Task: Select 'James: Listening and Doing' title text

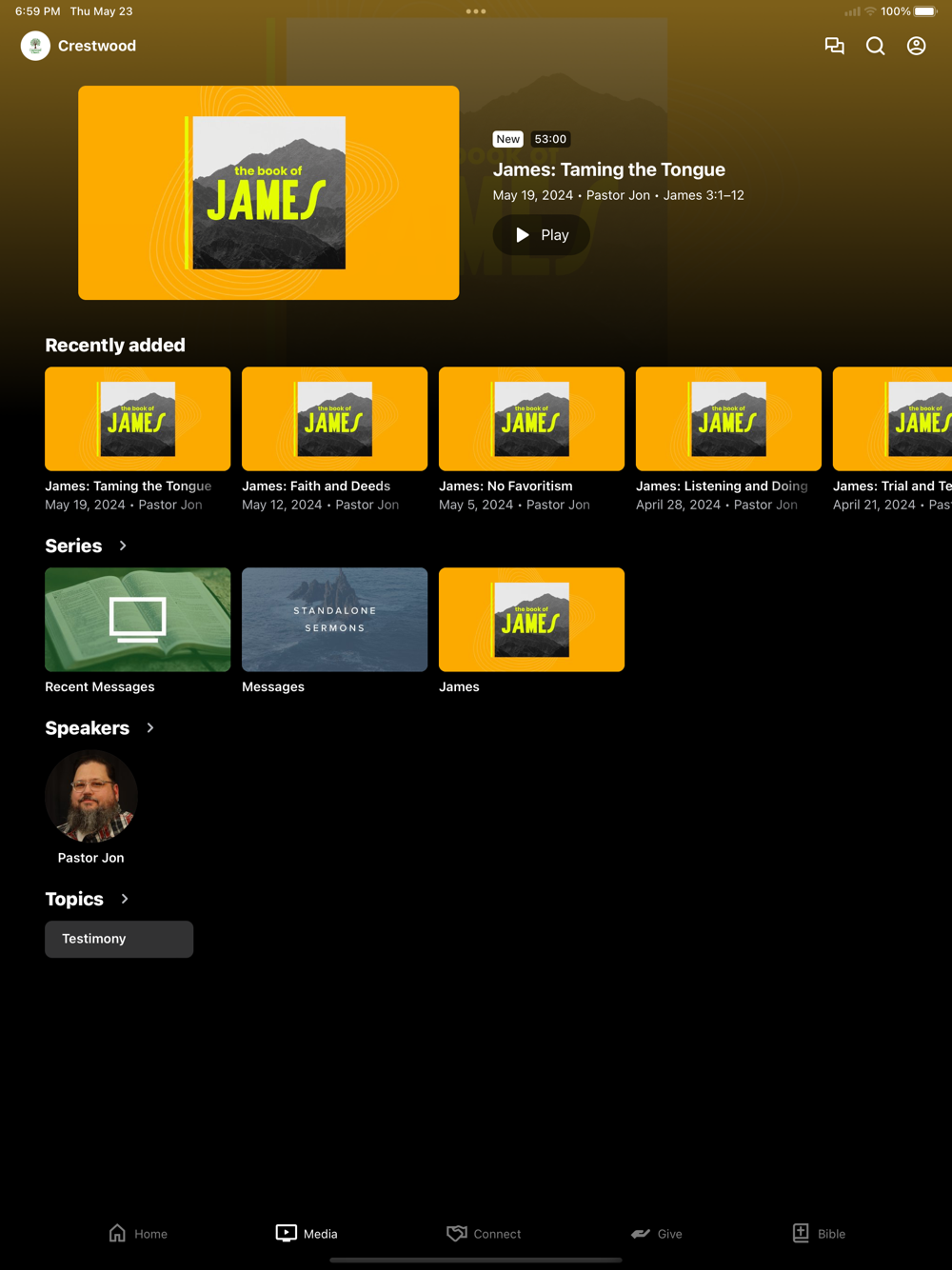Action: click(x=722, y=486)
